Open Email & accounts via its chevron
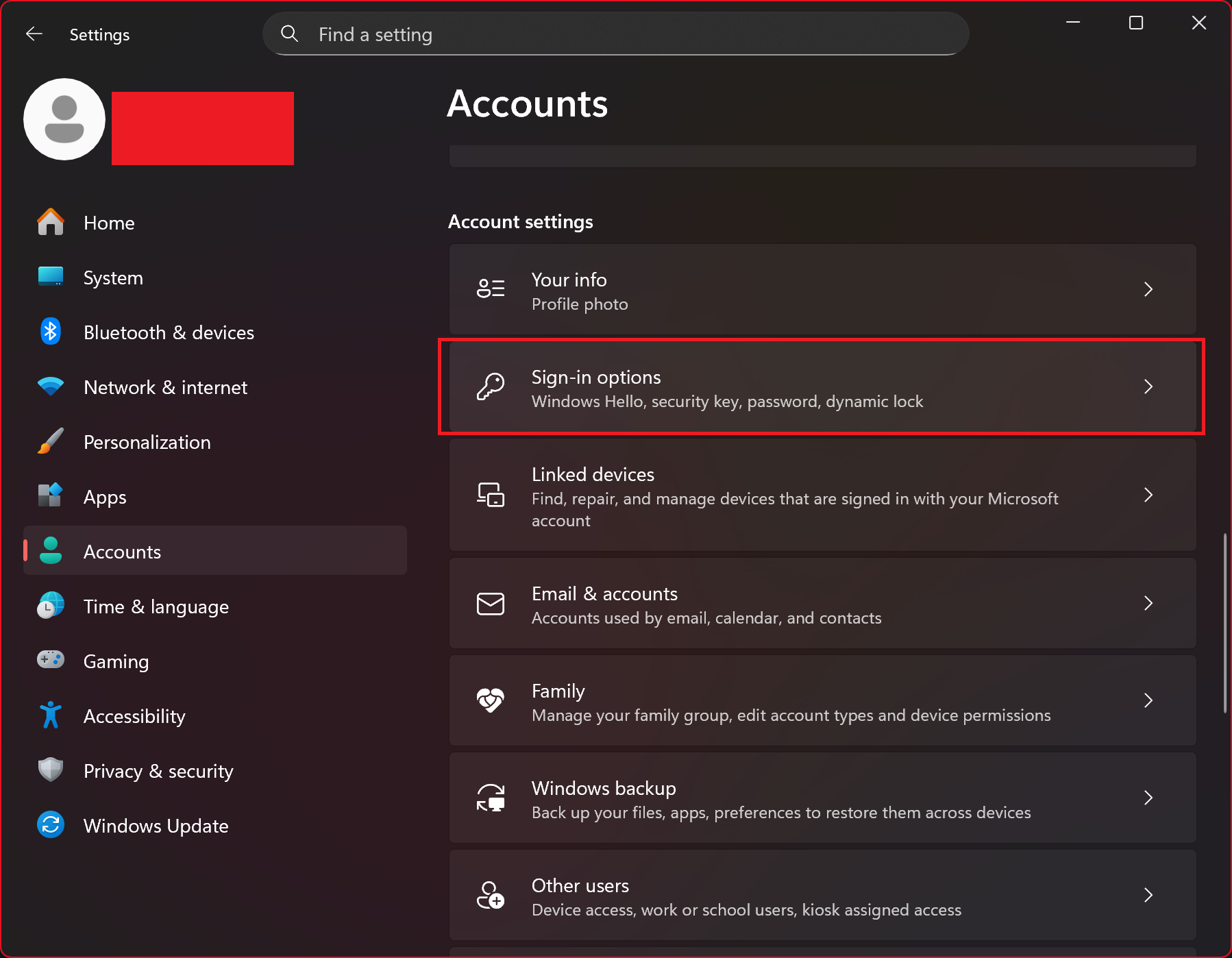The height and width of the screenshot is (958, 1232). coord(1148,603)
